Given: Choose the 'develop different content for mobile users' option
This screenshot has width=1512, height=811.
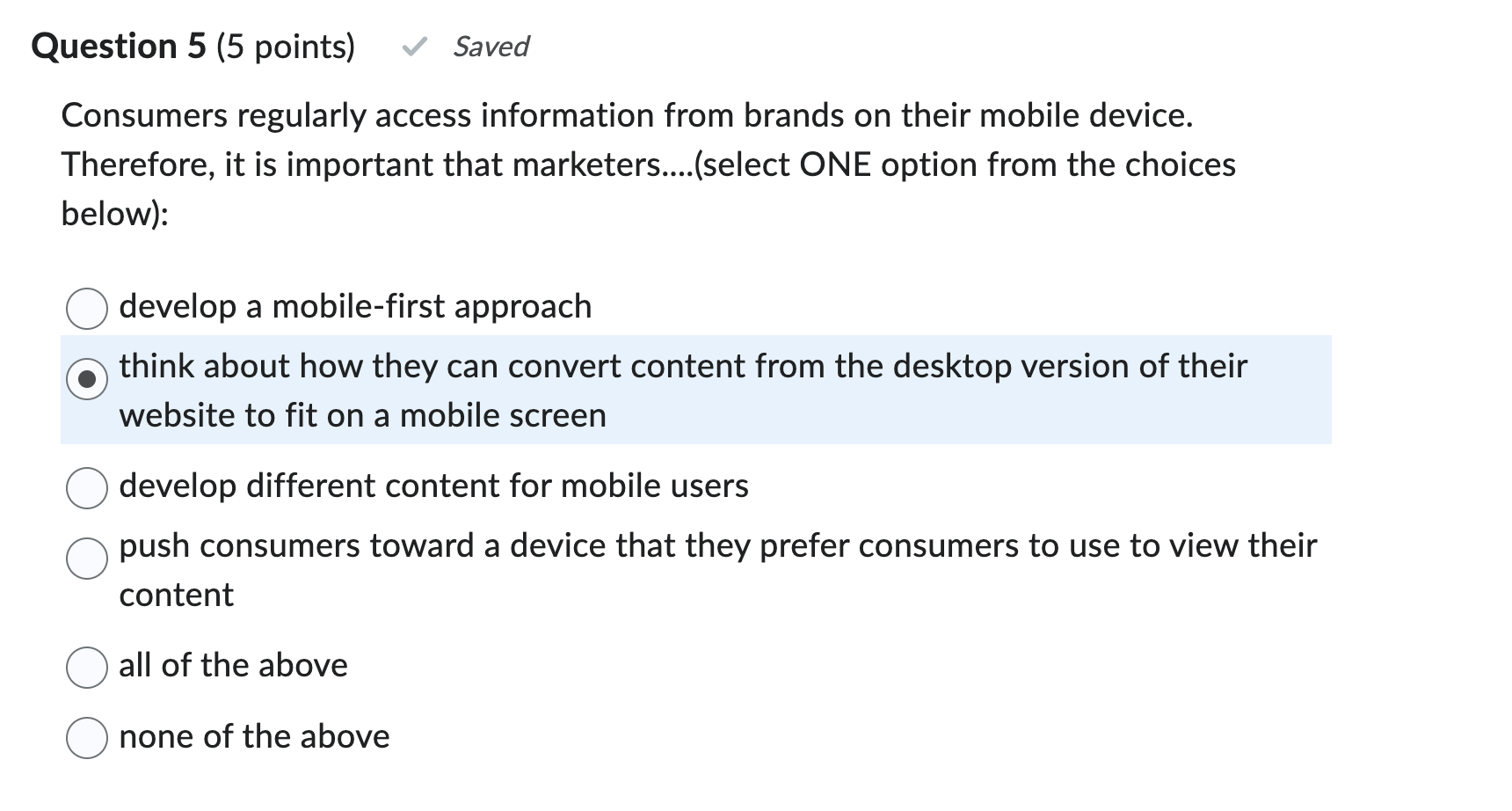Looking at the screenshot, I should click(x=86, y=486).
